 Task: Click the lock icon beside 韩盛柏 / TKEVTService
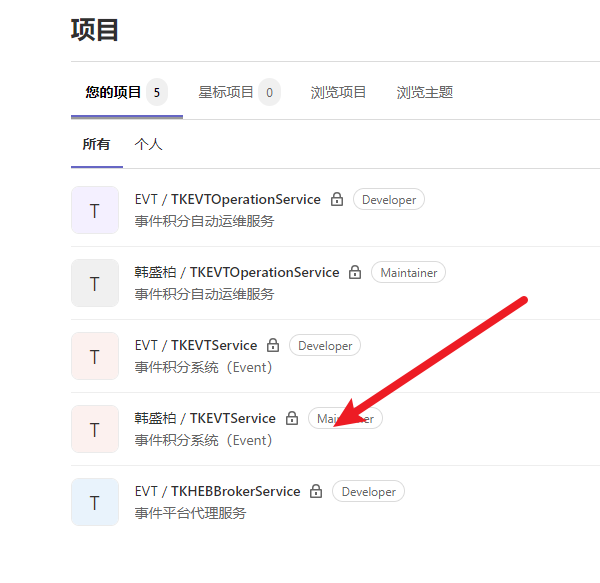[292, 419]
